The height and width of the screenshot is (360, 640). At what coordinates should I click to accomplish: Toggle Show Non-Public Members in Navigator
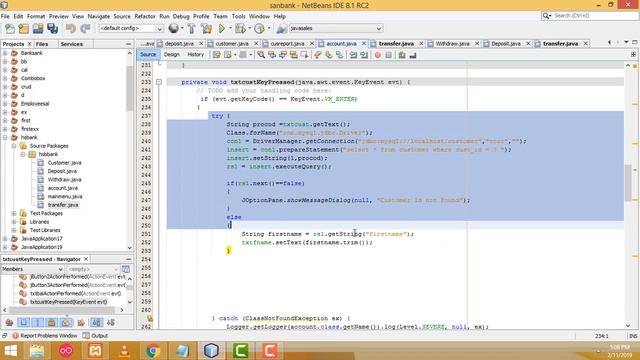pos(51,323)
